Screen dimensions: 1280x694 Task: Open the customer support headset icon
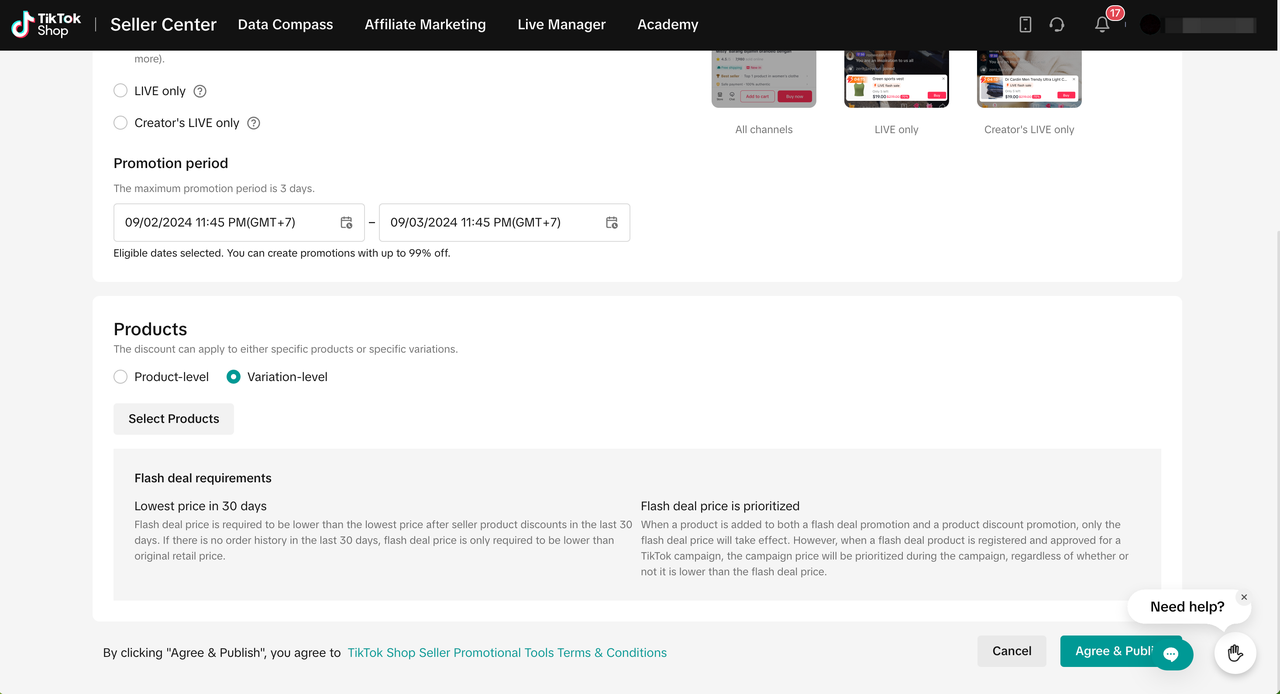coord(1057,25)
